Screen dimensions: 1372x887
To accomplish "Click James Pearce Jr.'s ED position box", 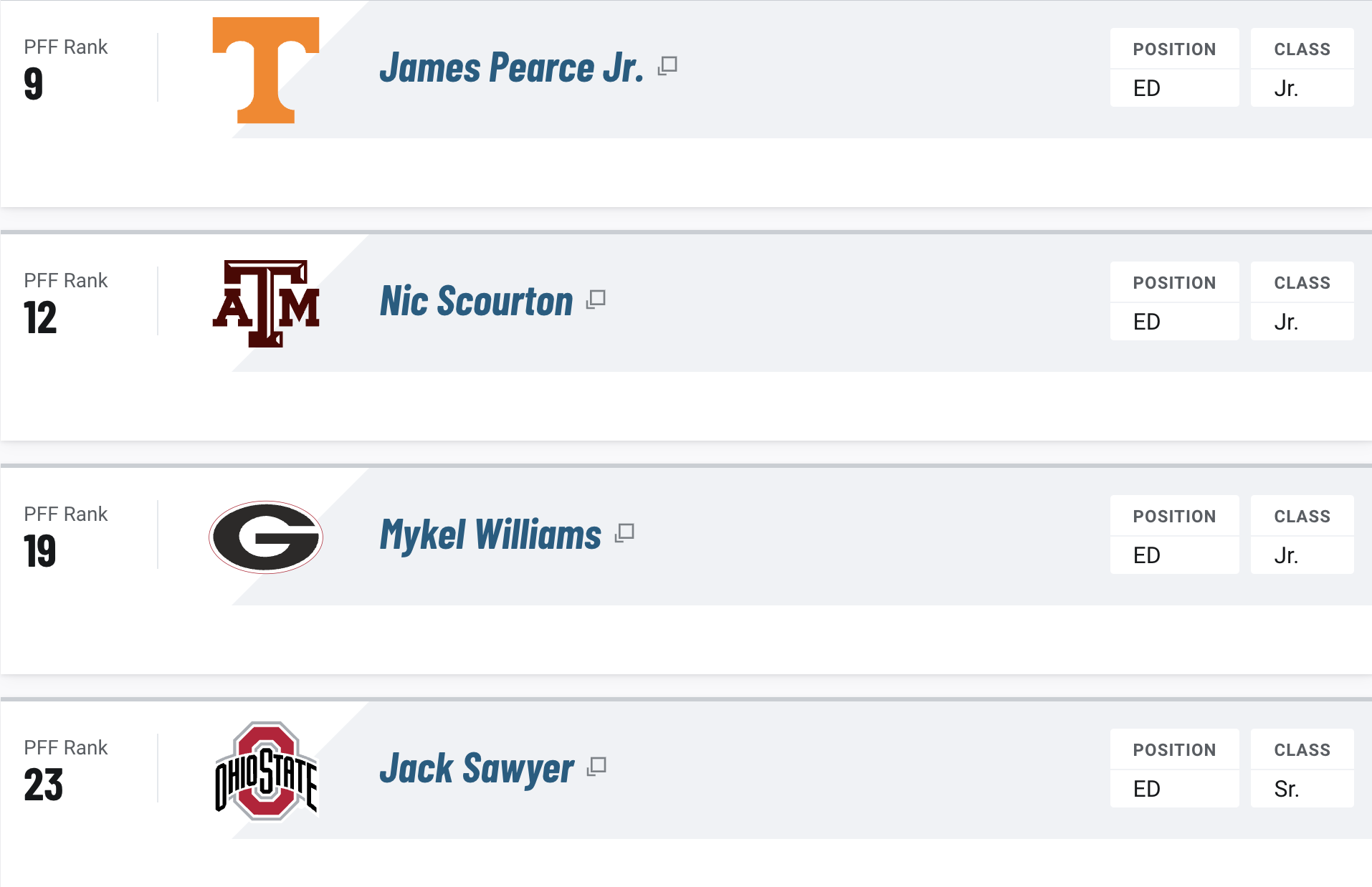I will (x=1174, y=88).
